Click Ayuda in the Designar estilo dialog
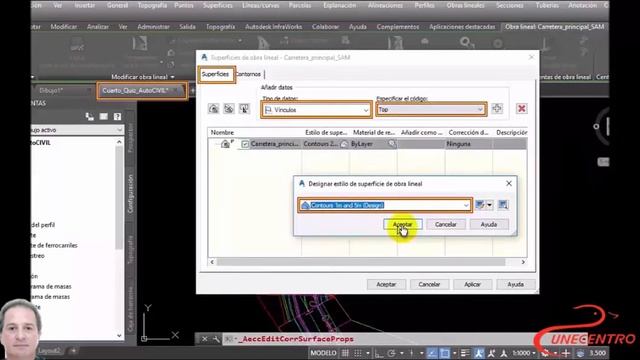Image resolution: width=640 pixels, height=360 pixels. tap(489, 224)
